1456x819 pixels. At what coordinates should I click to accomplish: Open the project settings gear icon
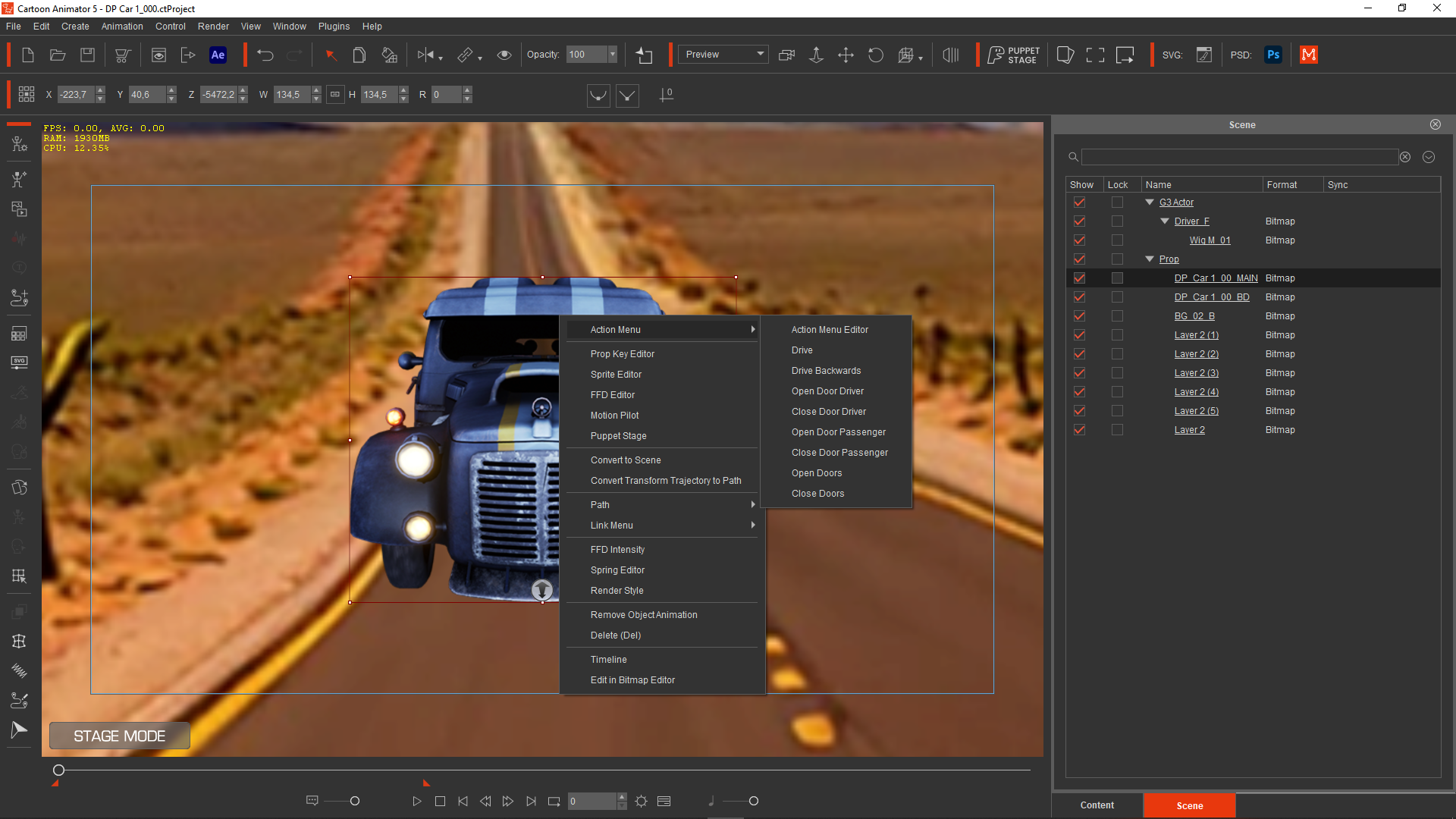pos(641,801)
